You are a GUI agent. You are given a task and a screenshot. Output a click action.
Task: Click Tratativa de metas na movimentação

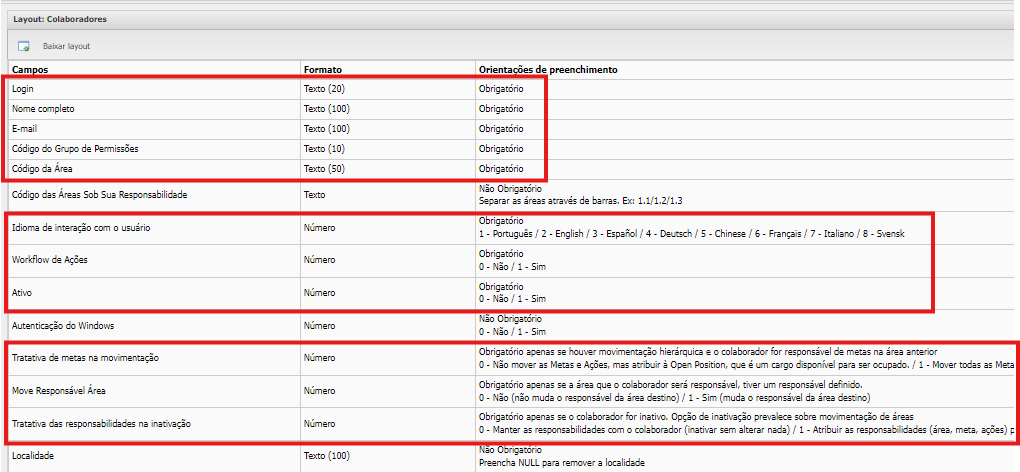point(85,358)
